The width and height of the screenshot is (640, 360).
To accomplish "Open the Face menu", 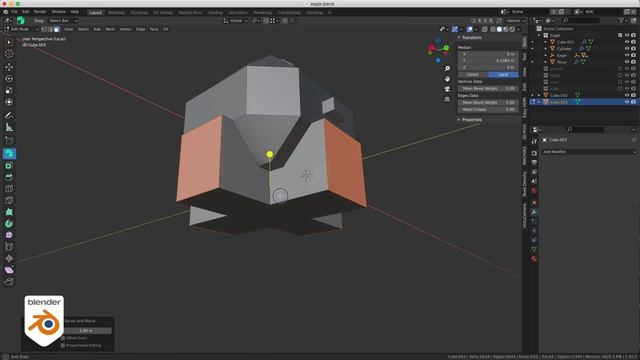I will pos(154,29).
